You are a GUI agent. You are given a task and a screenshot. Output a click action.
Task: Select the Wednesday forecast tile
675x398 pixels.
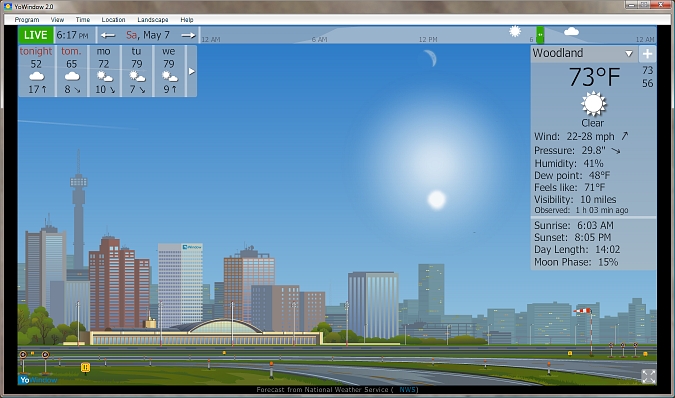(169, 71)
